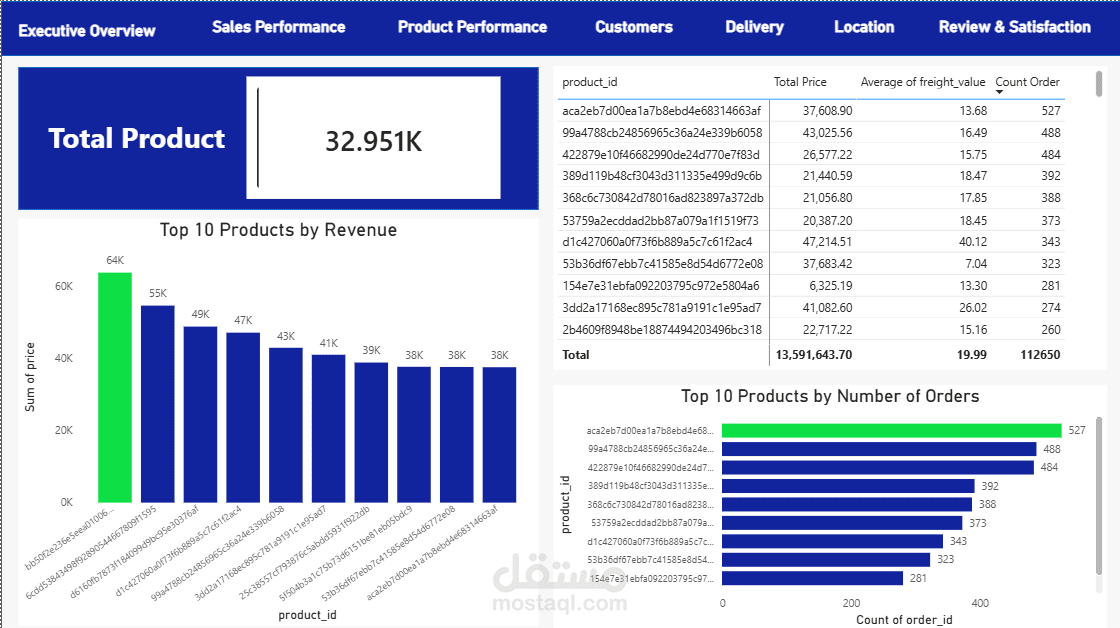Select the Delivery tab

point(754,27)
